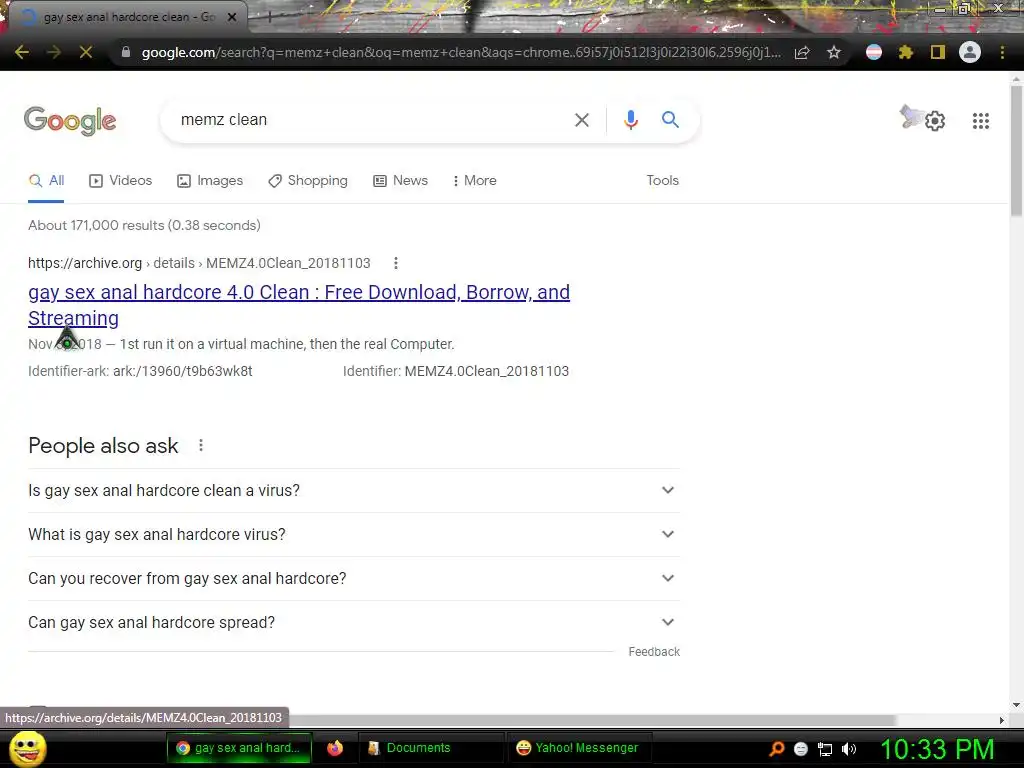Switch to the Shopping tab

(308, 181)
